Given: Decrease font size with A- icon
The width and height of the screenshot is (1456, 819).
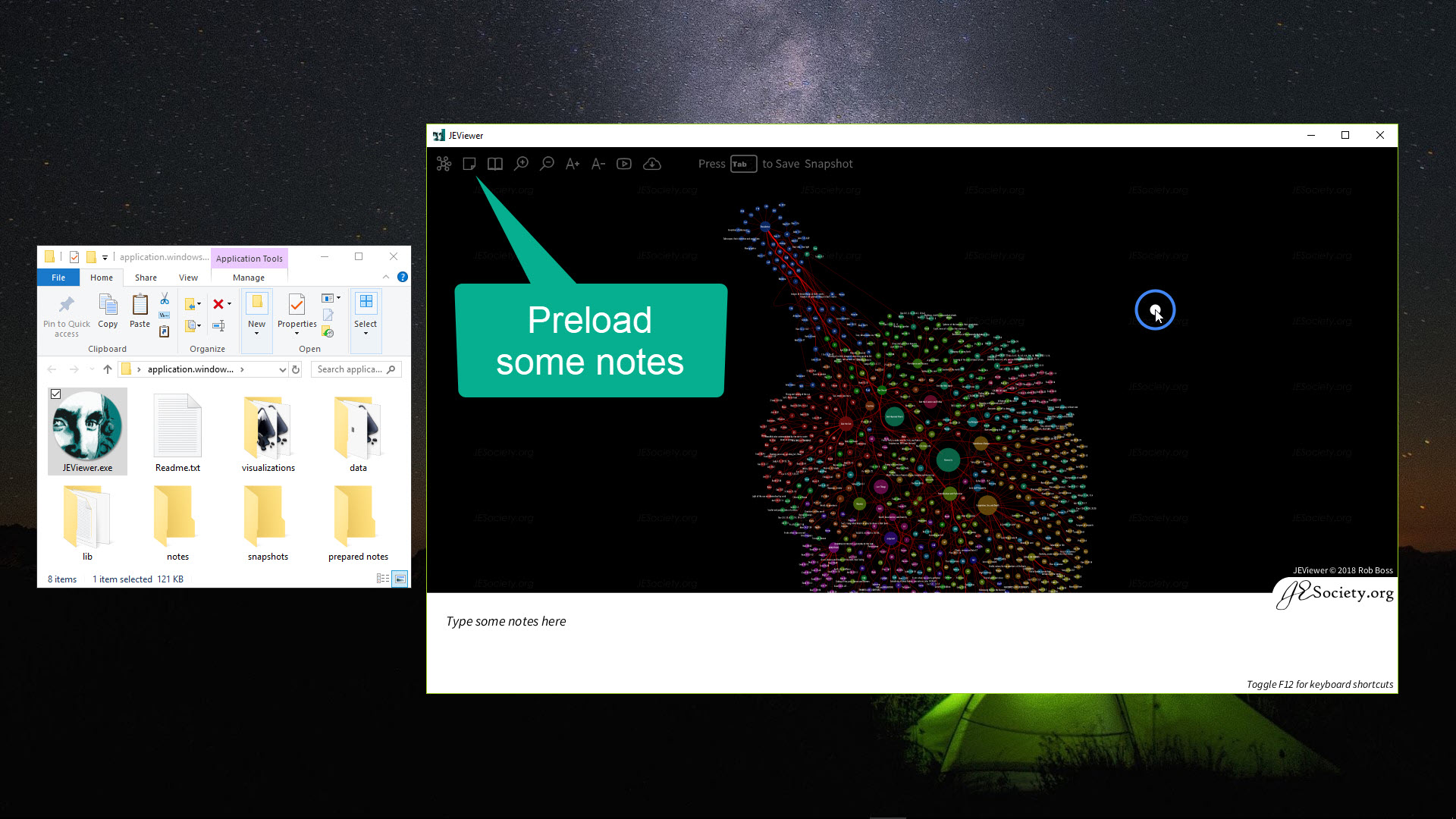Looking at the screenshot, I should 598,164.
